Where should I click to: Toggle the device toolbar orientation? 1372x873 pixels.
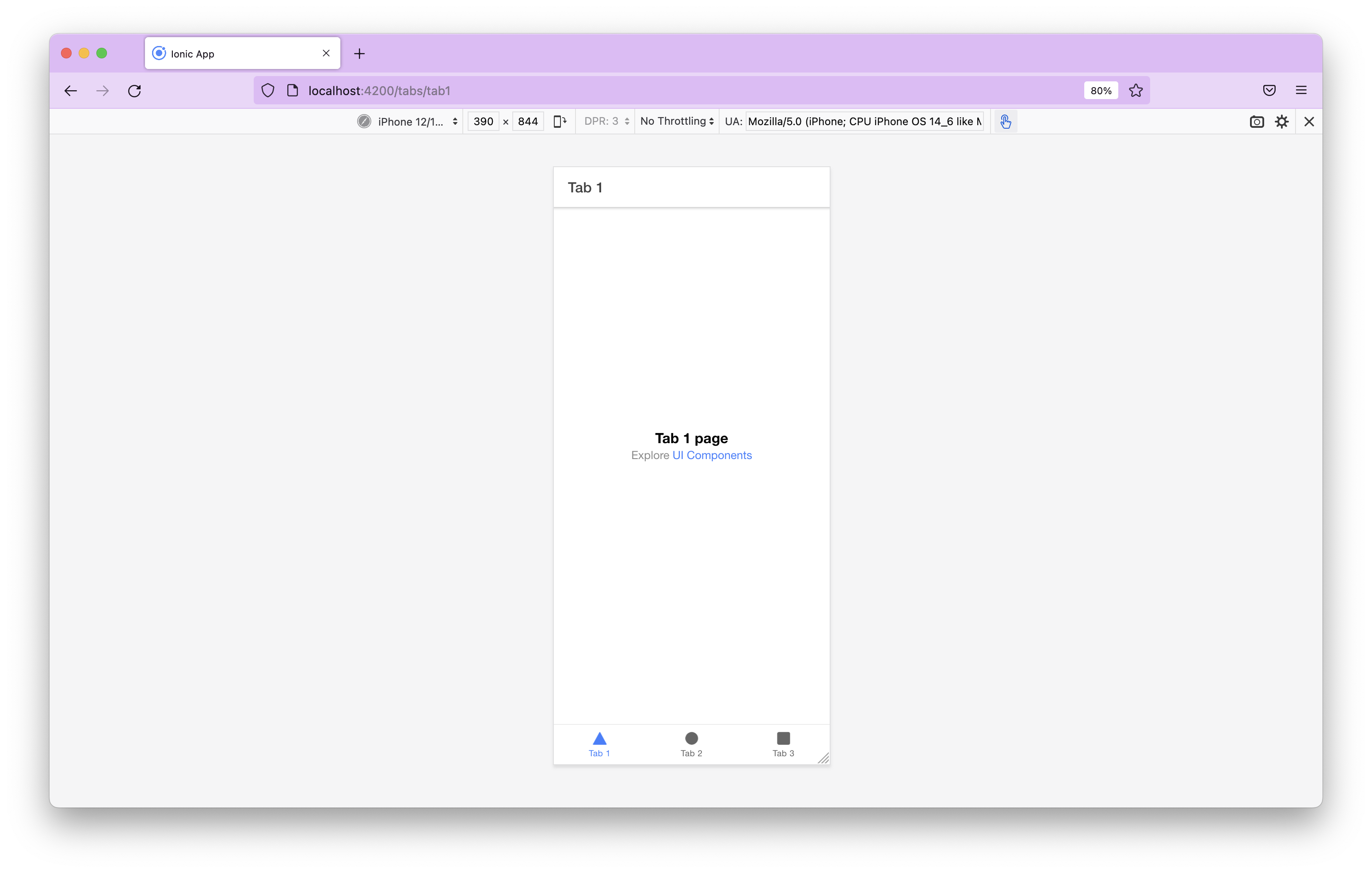click(x=560, y=122)
